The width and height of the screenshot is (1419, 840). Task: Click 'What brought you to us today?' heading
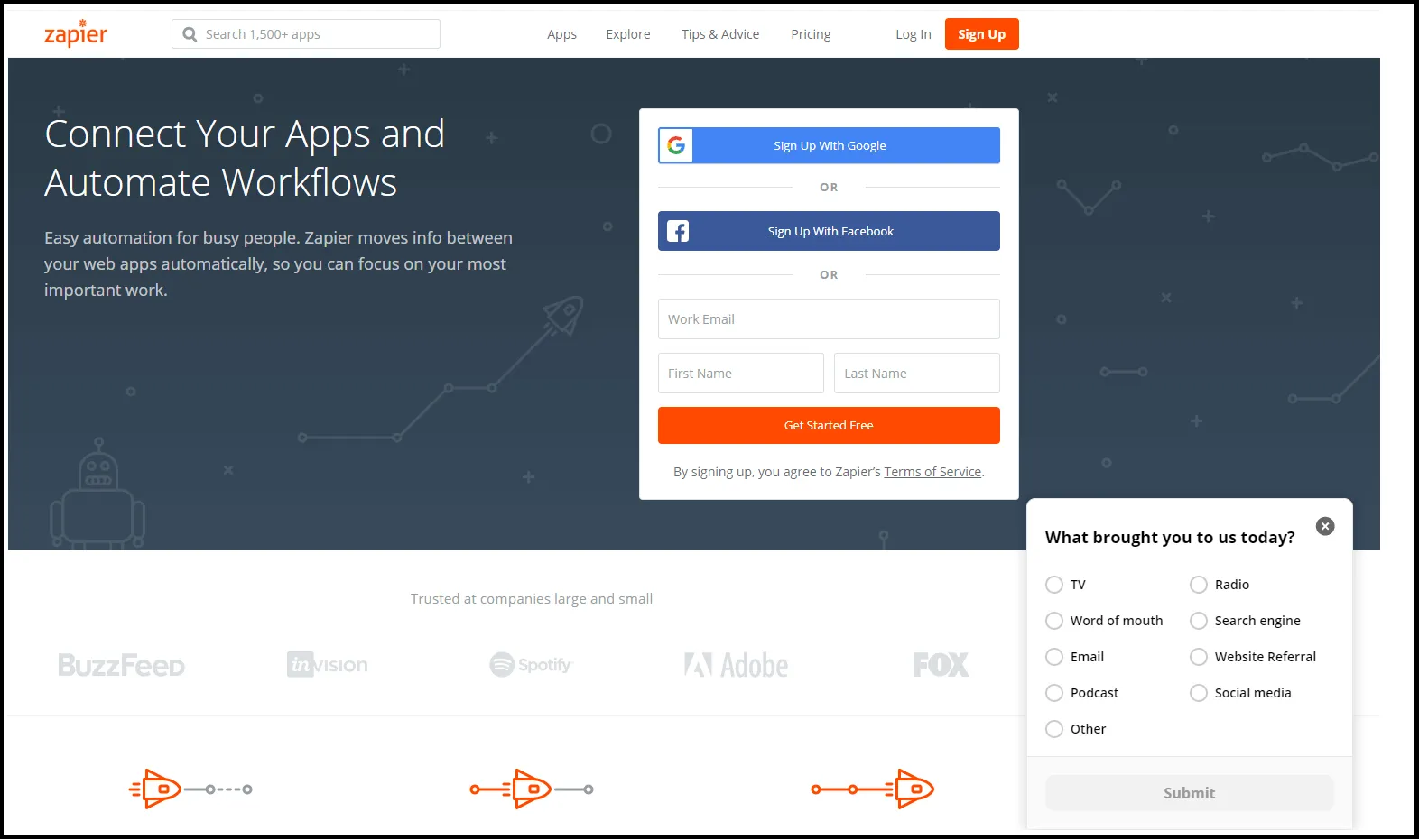(1170, 538)
